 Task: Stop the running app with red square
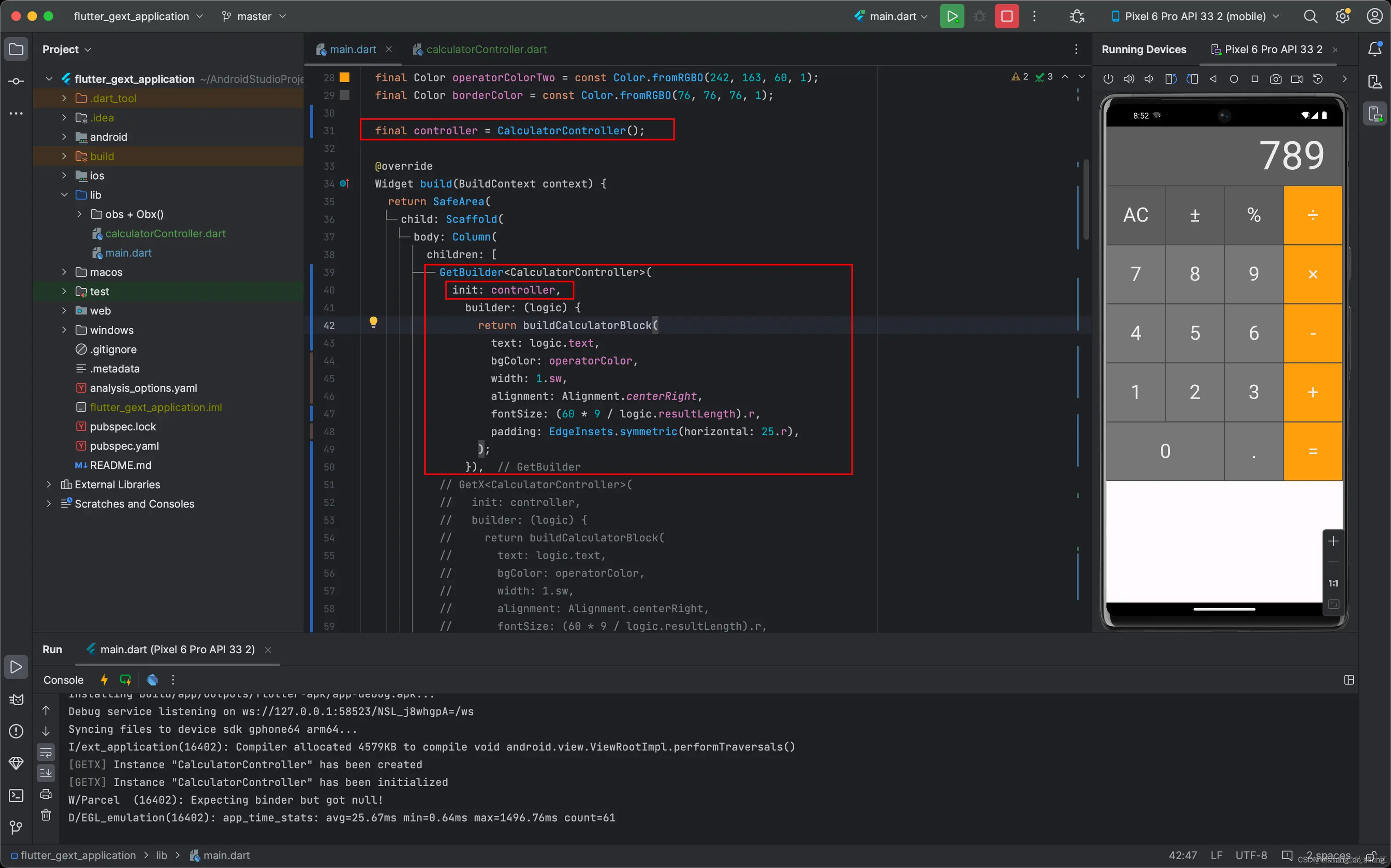pos(1007,16)
